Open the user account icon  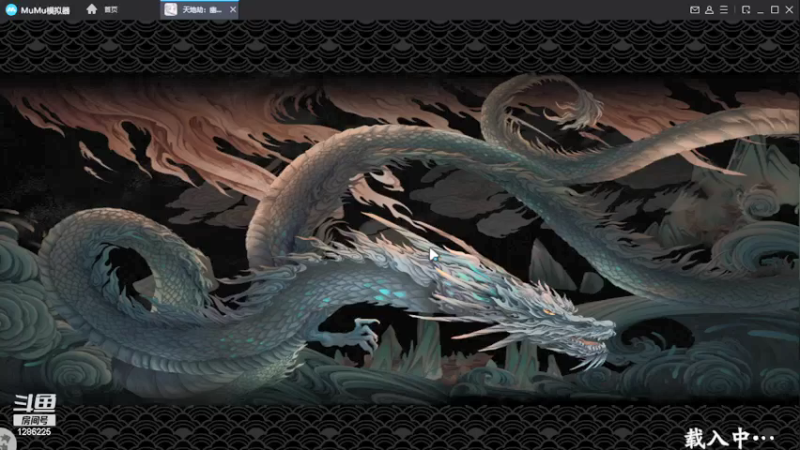click(709, 10)
